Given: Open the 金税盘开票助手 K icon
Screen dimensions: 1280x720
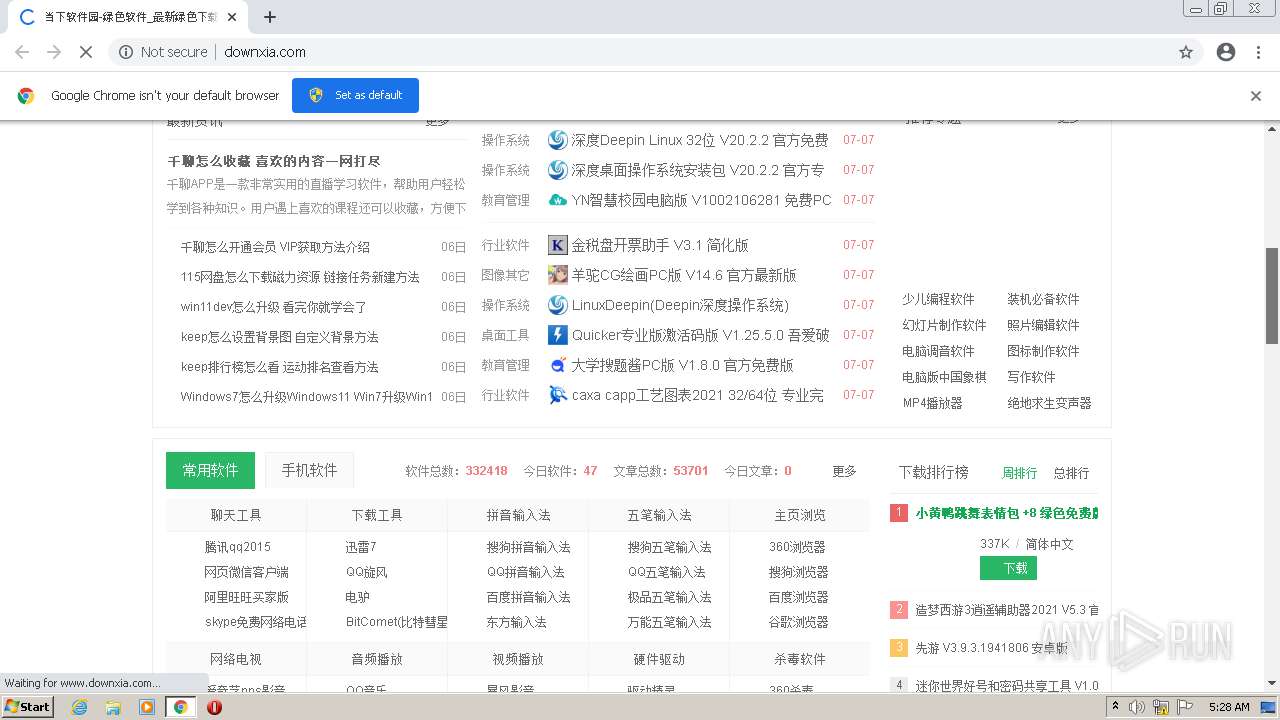Looking at the screenshot, I should (558, 245).
